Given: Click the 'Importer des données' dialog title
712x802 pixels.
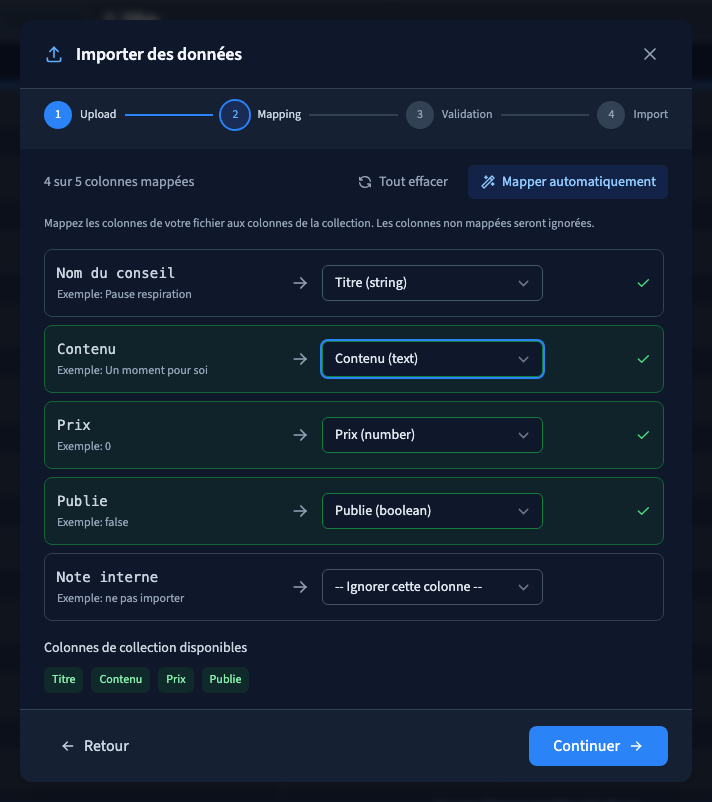Looking at the screenshot, I should [159, 54].
